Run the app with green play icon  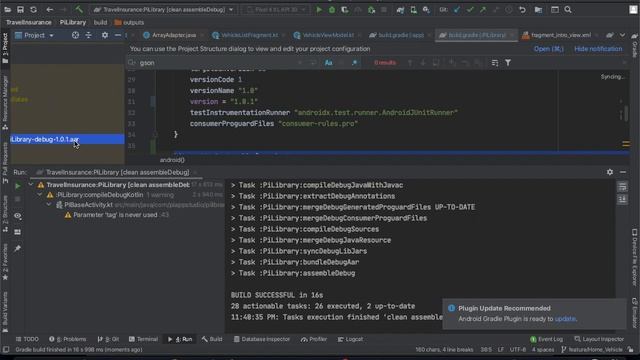[319, 9]
